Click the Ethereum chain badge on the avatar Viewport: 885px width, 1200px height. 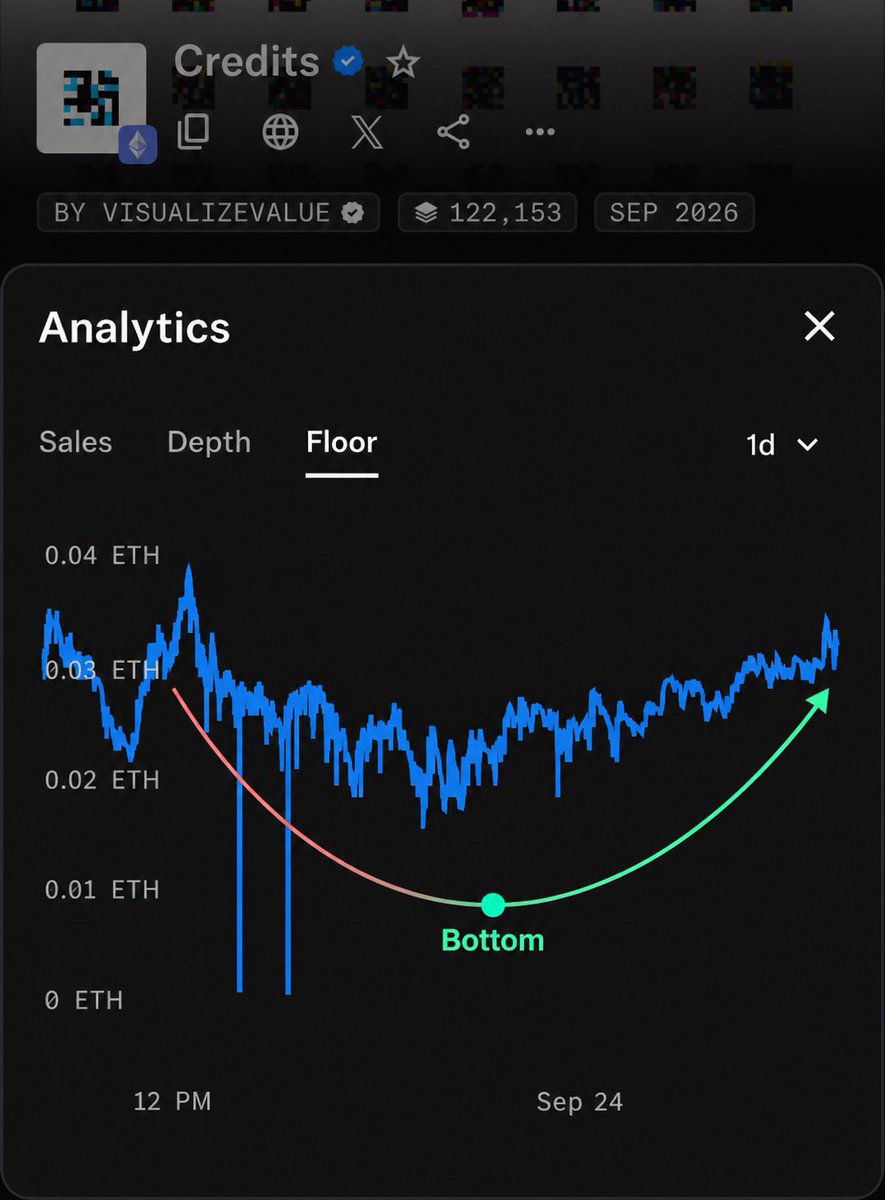coord(138,146)
